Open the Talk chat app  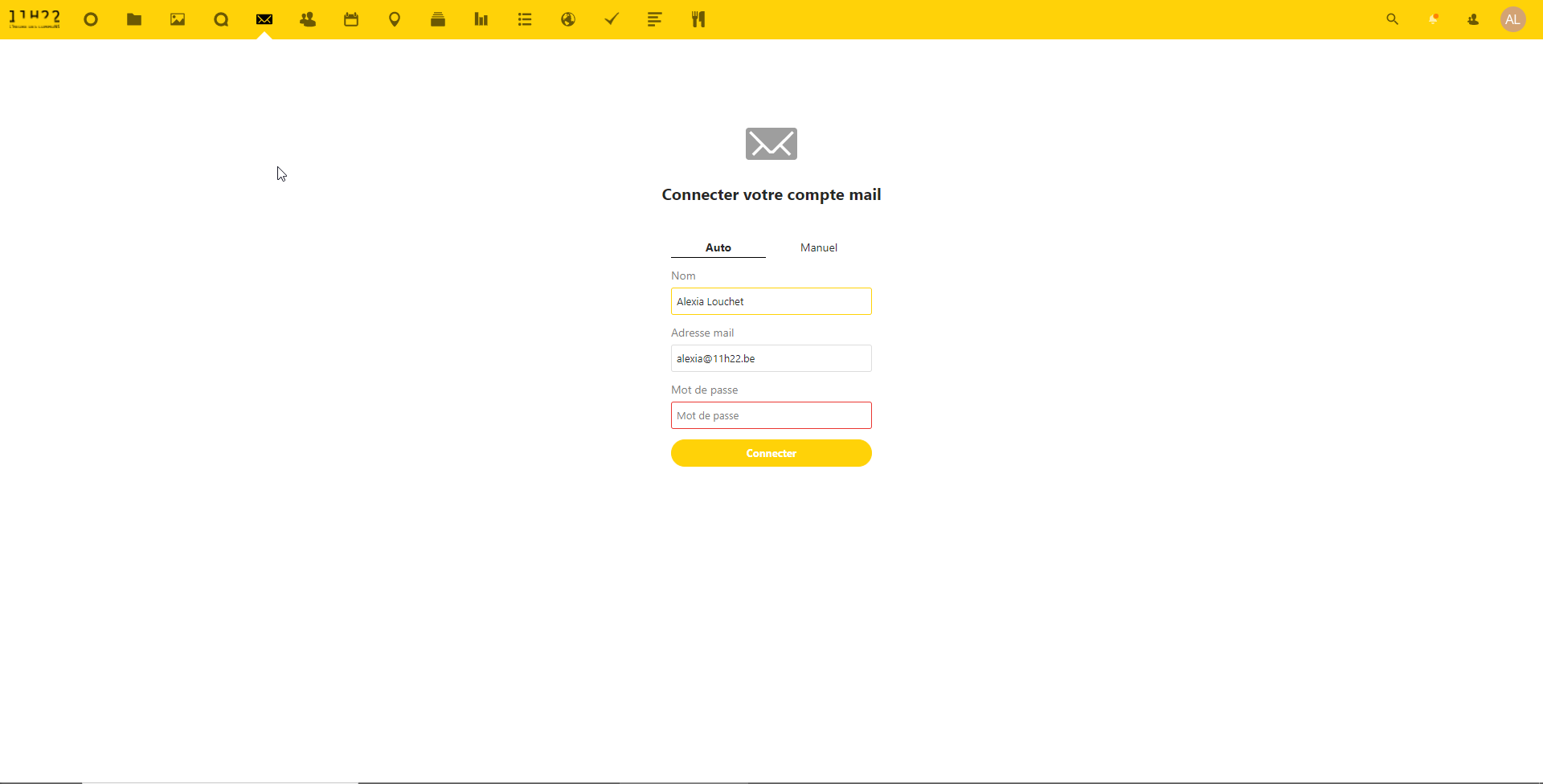(x=221, y=20)
